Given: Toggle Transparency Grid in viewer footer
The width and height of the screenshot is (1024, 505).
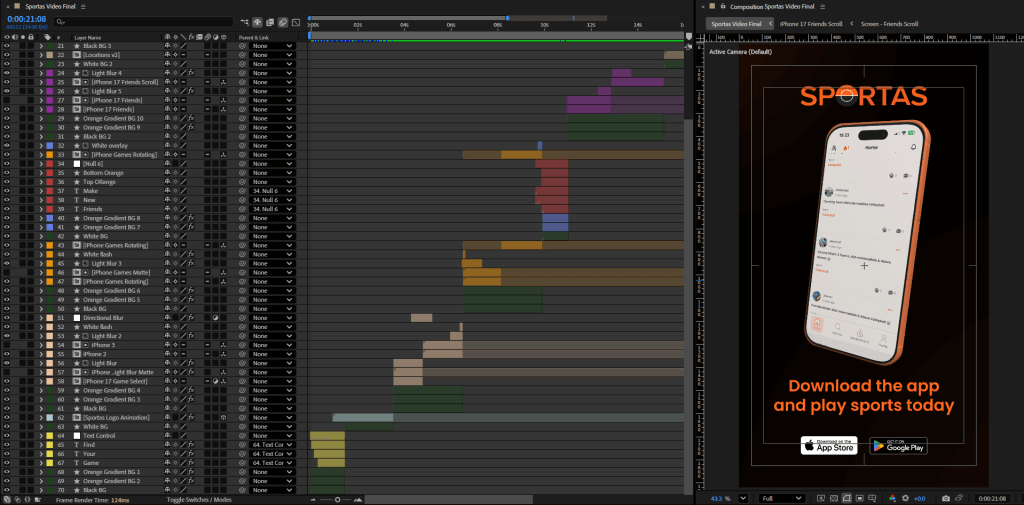Looking at the screenshot, I should point(834,498).
